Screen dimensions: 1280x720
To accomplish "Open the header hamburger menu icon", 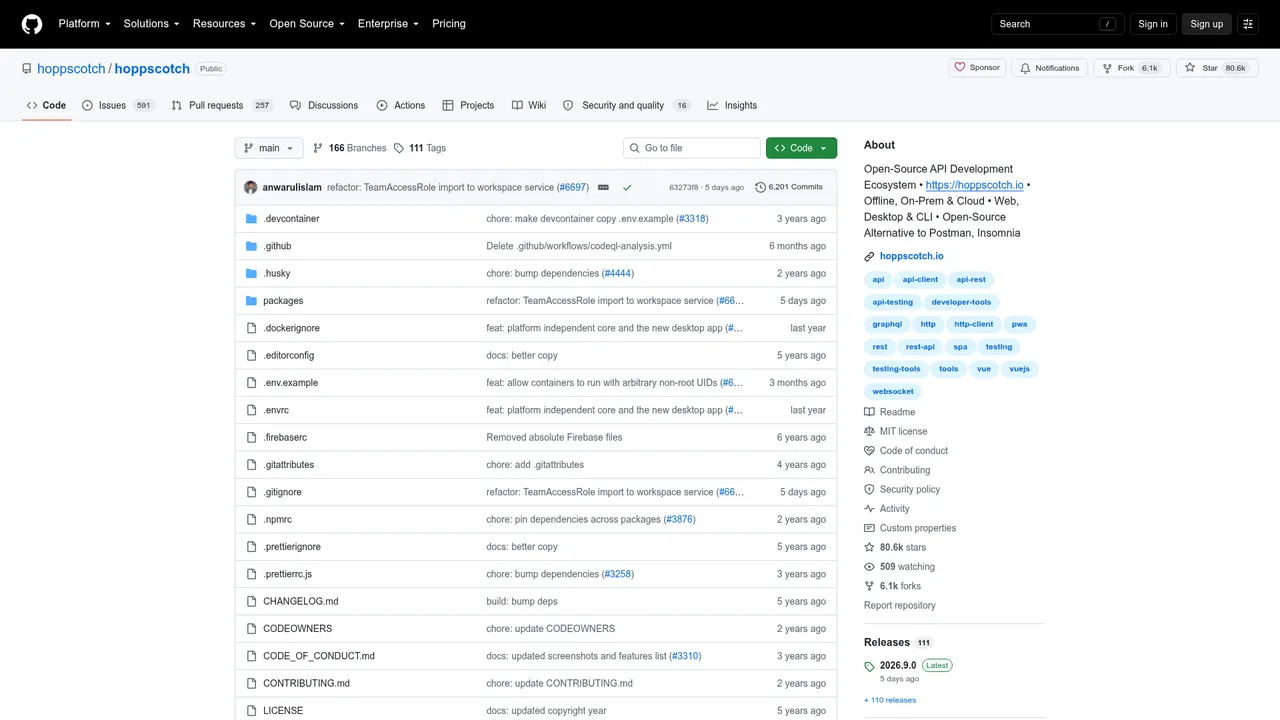I will (1248, 24).
